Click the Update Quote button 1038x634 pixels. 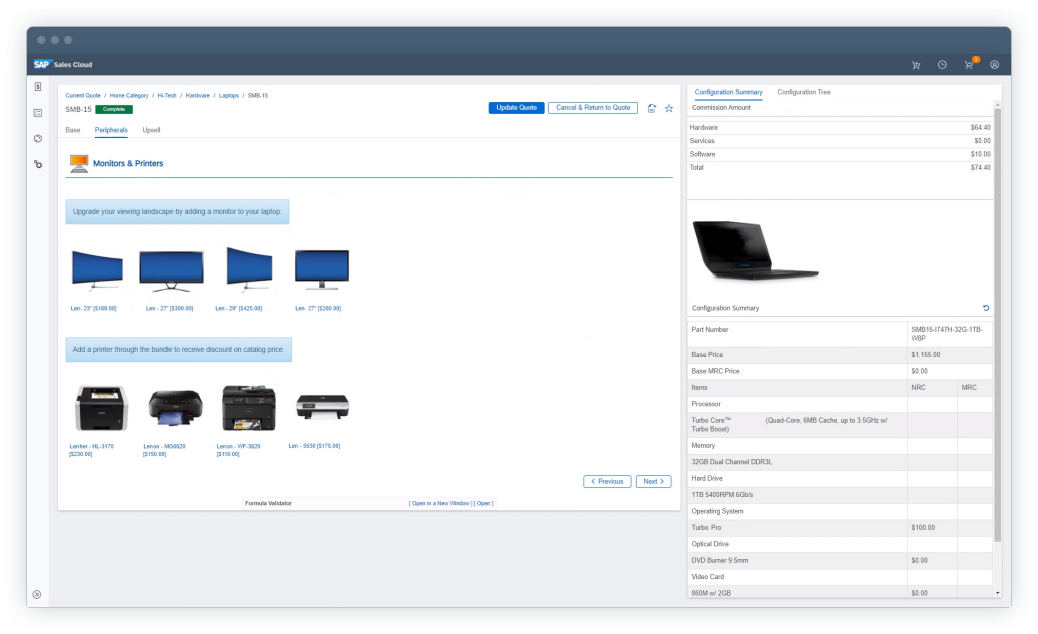point(516,108)
